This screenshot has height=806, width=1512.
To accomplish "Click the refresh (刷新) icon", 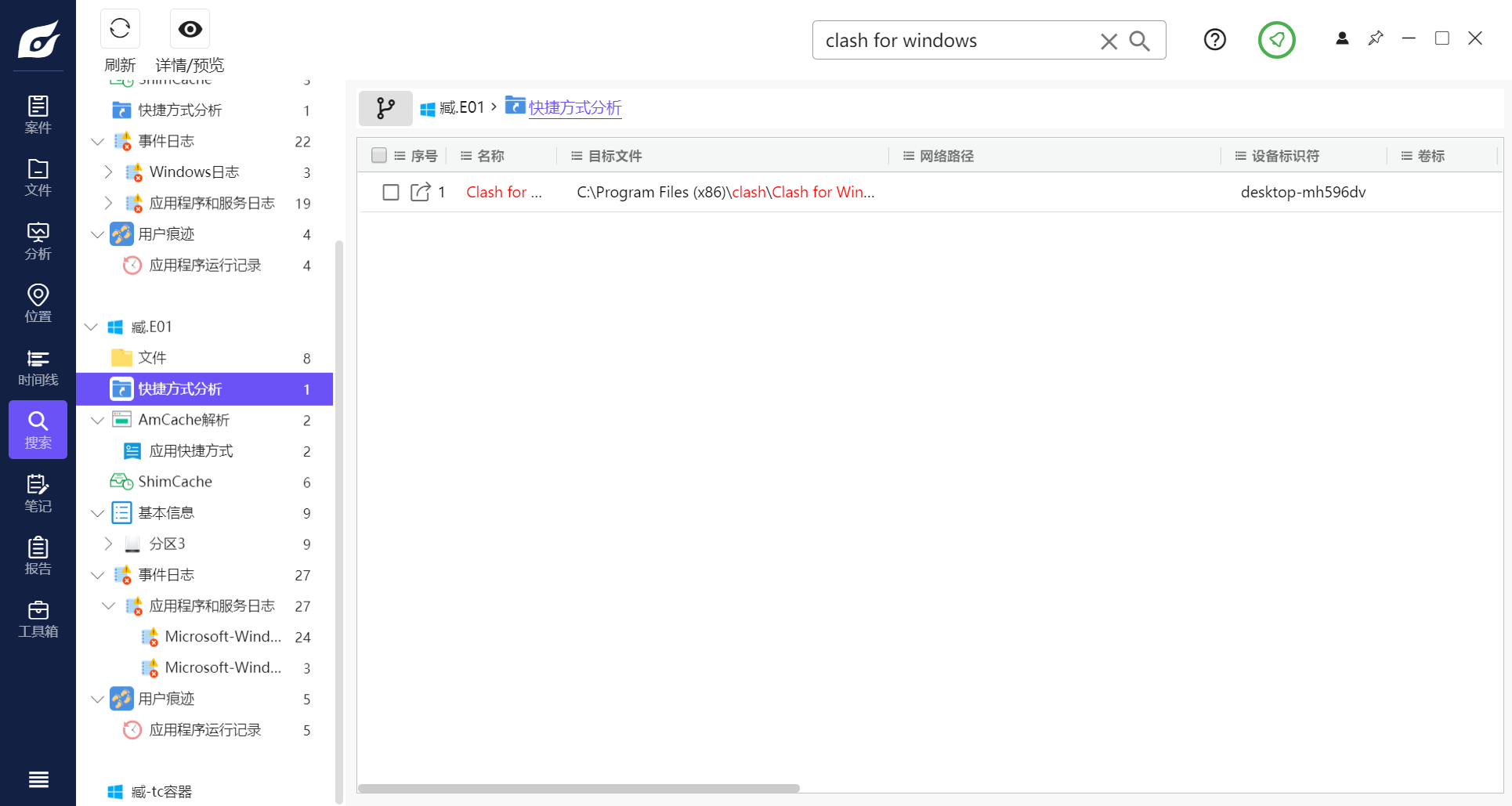I will [x=120, y=29].
